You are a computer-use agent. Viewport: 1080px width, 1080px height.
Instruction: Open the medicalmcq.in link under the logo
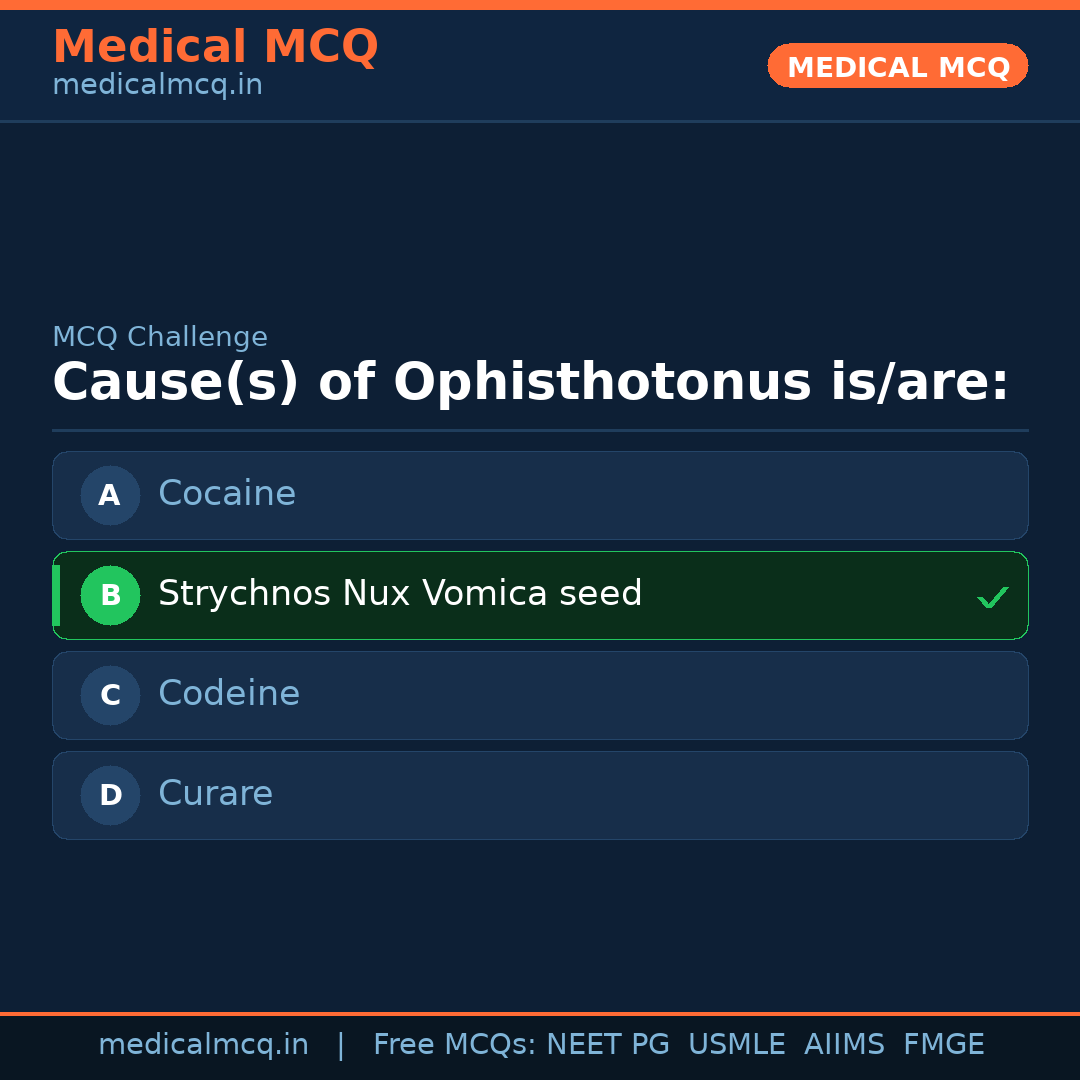157,84
